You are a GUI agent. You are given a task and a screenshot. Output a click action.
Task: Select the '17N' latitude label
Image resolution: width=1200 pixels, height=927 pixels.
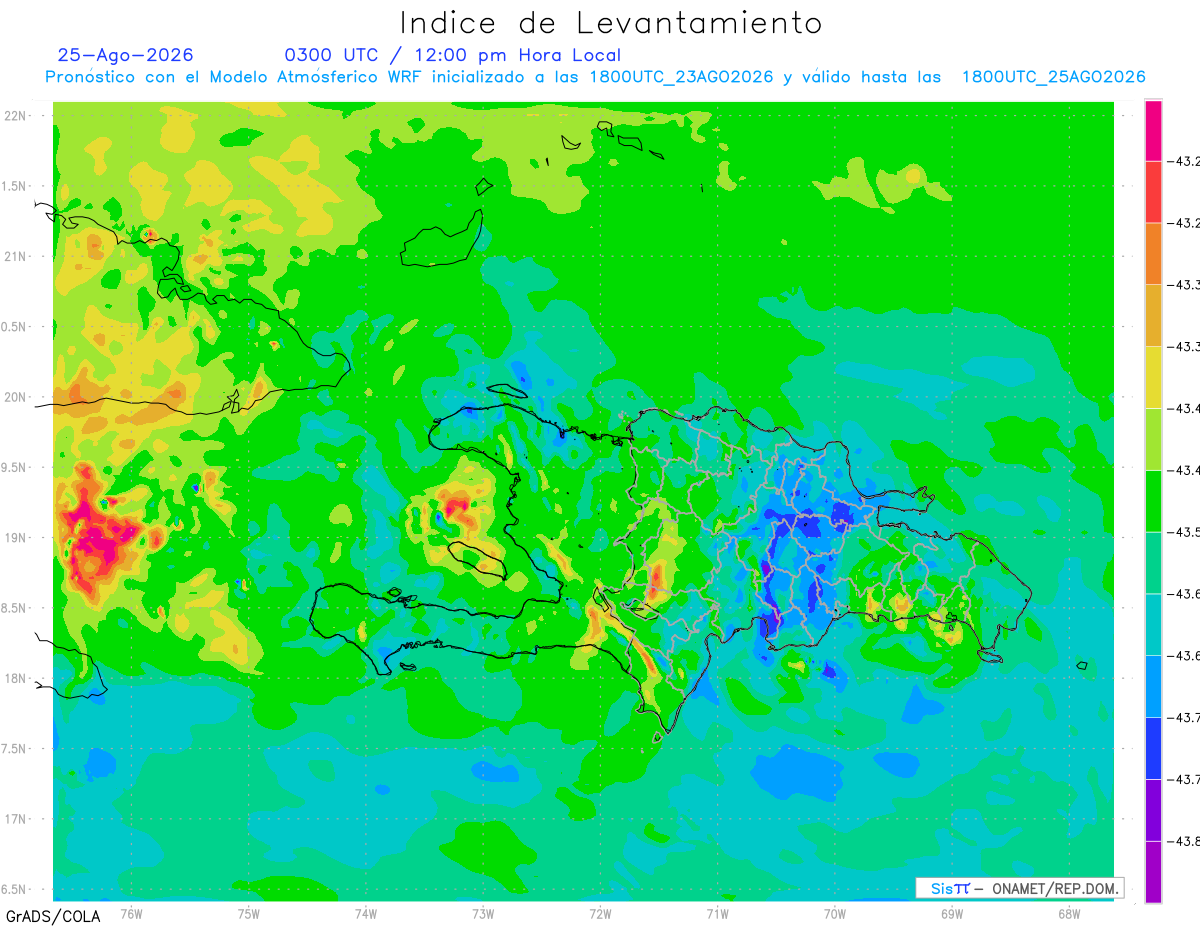pyautogui.click(x=17, y=819)
